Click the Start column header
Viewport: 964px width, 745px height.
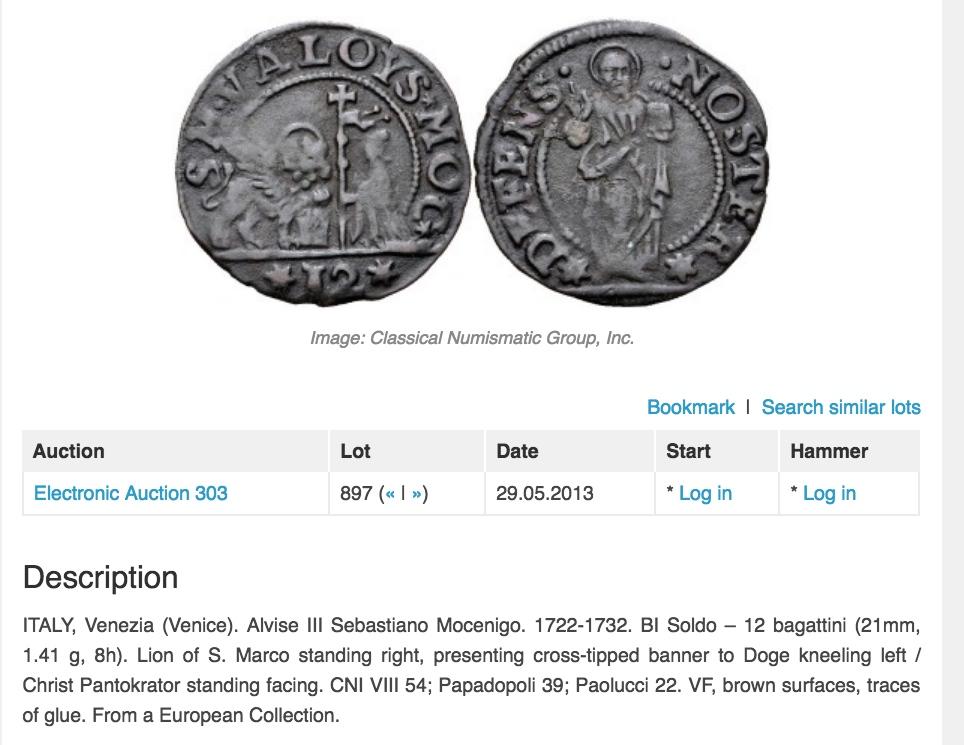click(688, 451)
